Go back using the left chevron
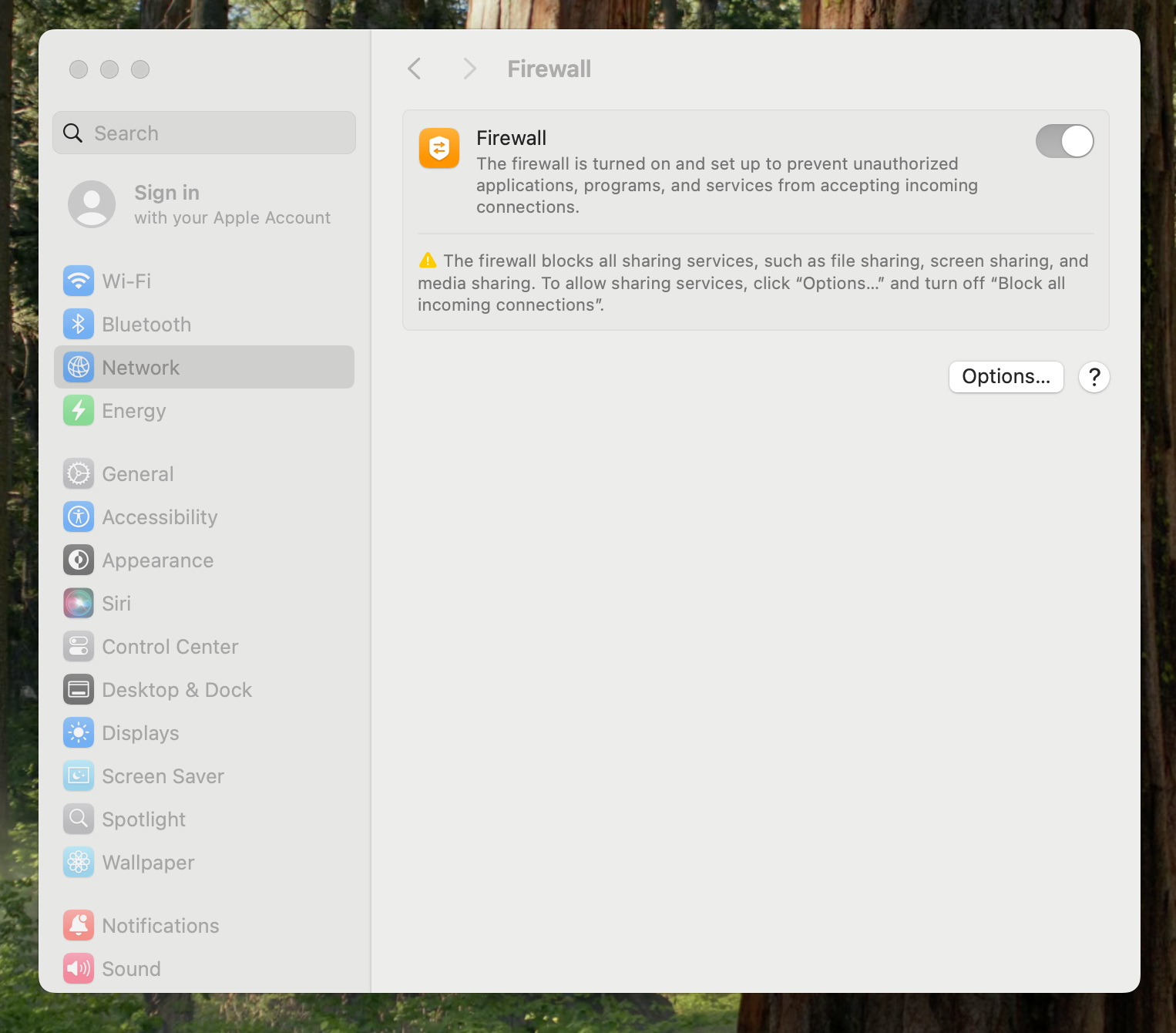 click(x=415, y=69)
